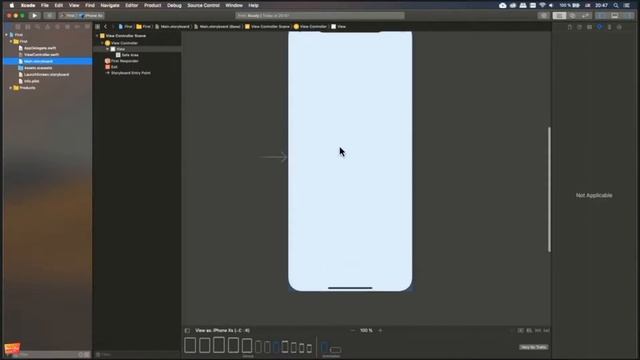Open the Report navigator tab
Screen dimensions: 640x360
(87, 27)
